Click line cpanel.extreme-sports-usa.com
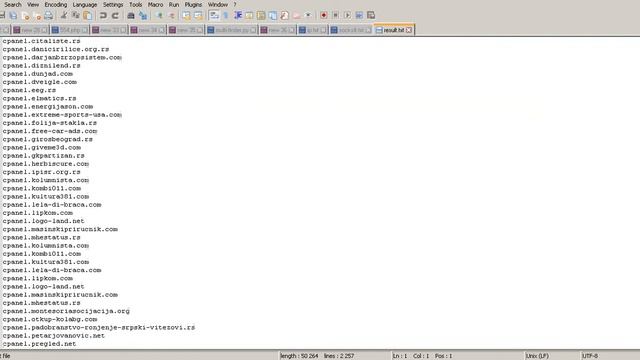This screenshot has height=360, width=640. pos(62,115)
